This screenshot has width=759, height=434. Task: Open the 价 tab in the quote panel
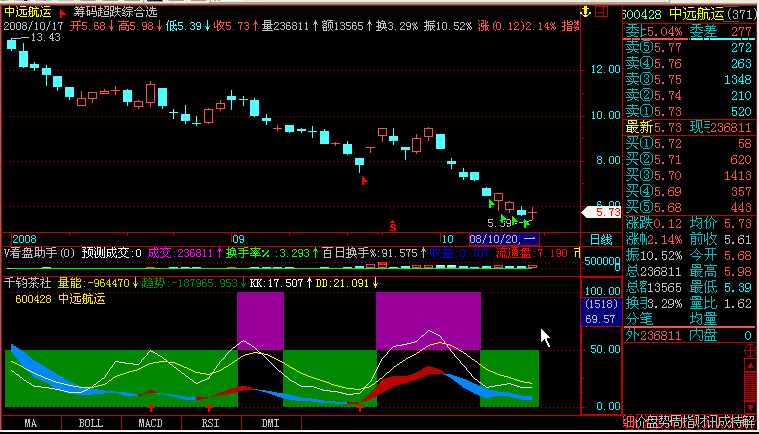click(640, 422)
